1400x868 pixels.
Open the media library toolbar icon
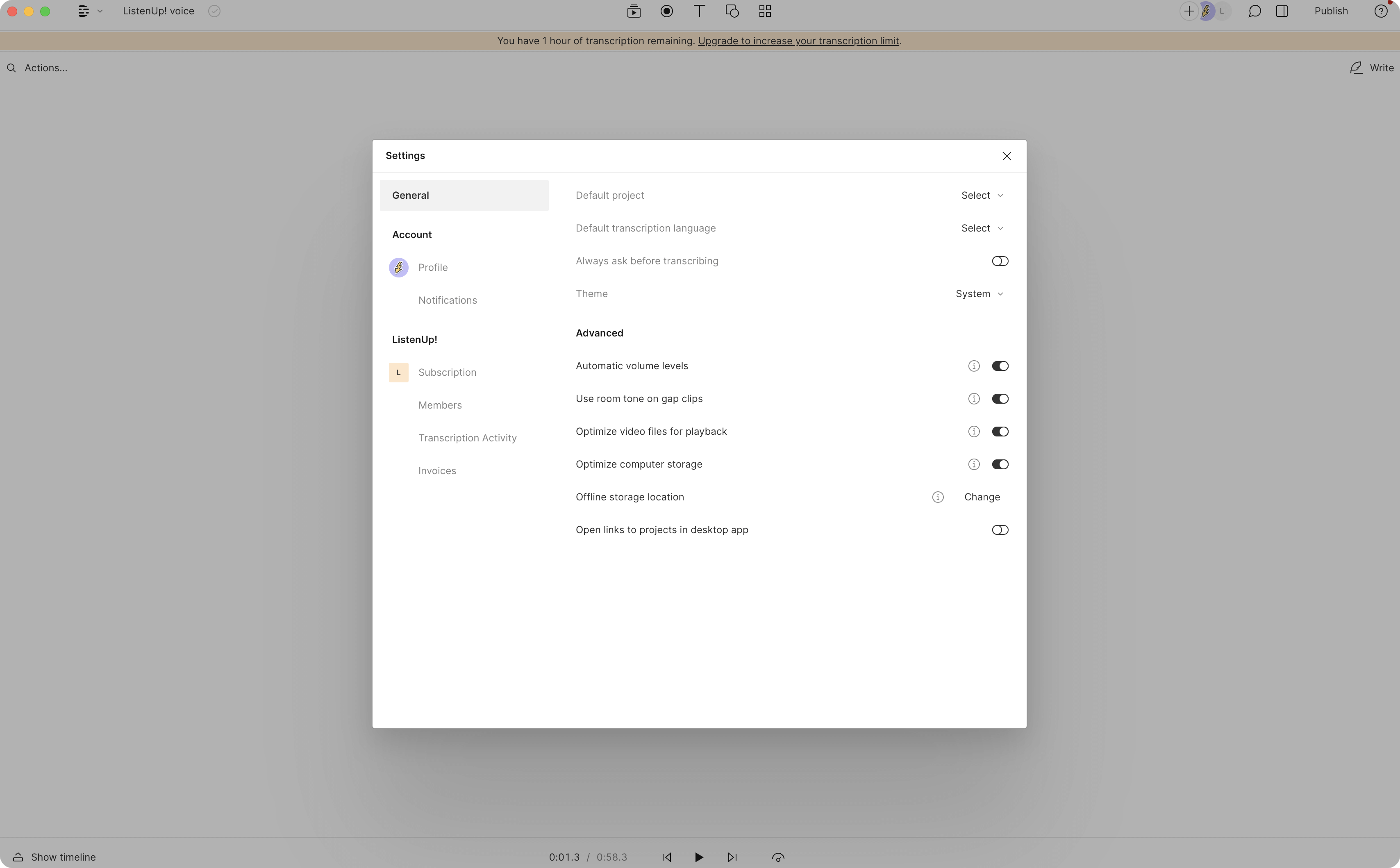(x=634, y=11)
